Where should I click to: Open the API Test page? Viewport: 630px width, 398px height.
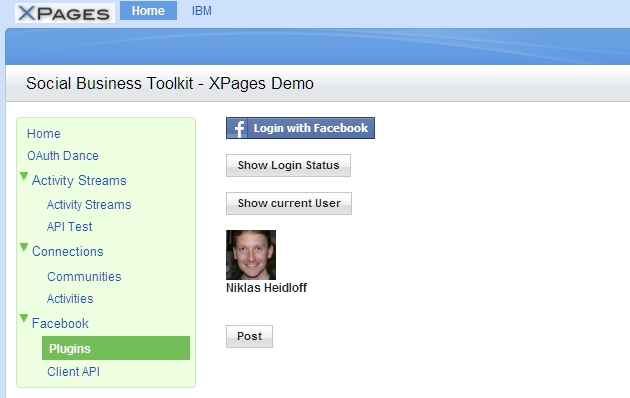click(70, 227)
